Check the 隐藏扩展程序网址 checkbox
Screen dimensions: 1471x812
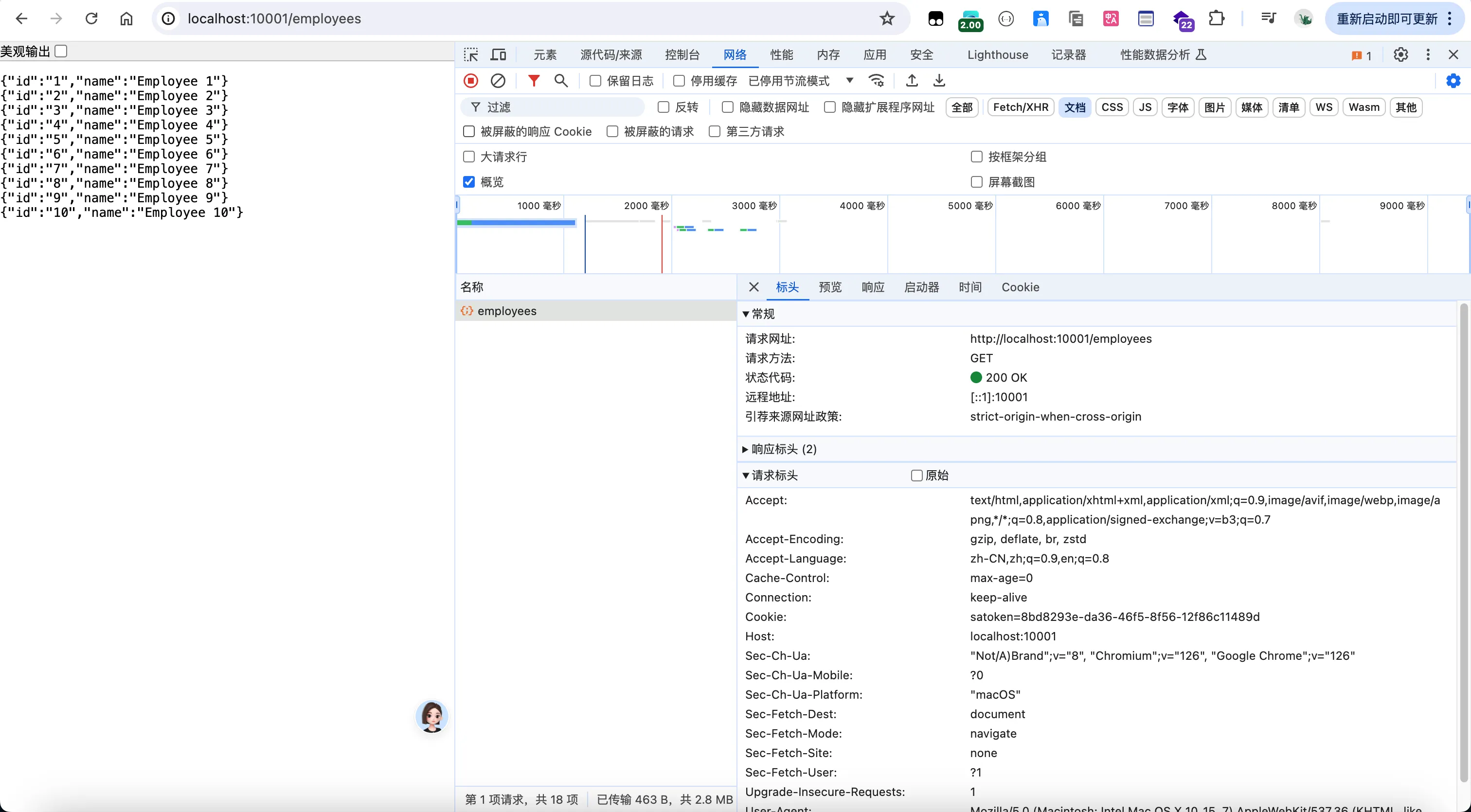point(830,107)
